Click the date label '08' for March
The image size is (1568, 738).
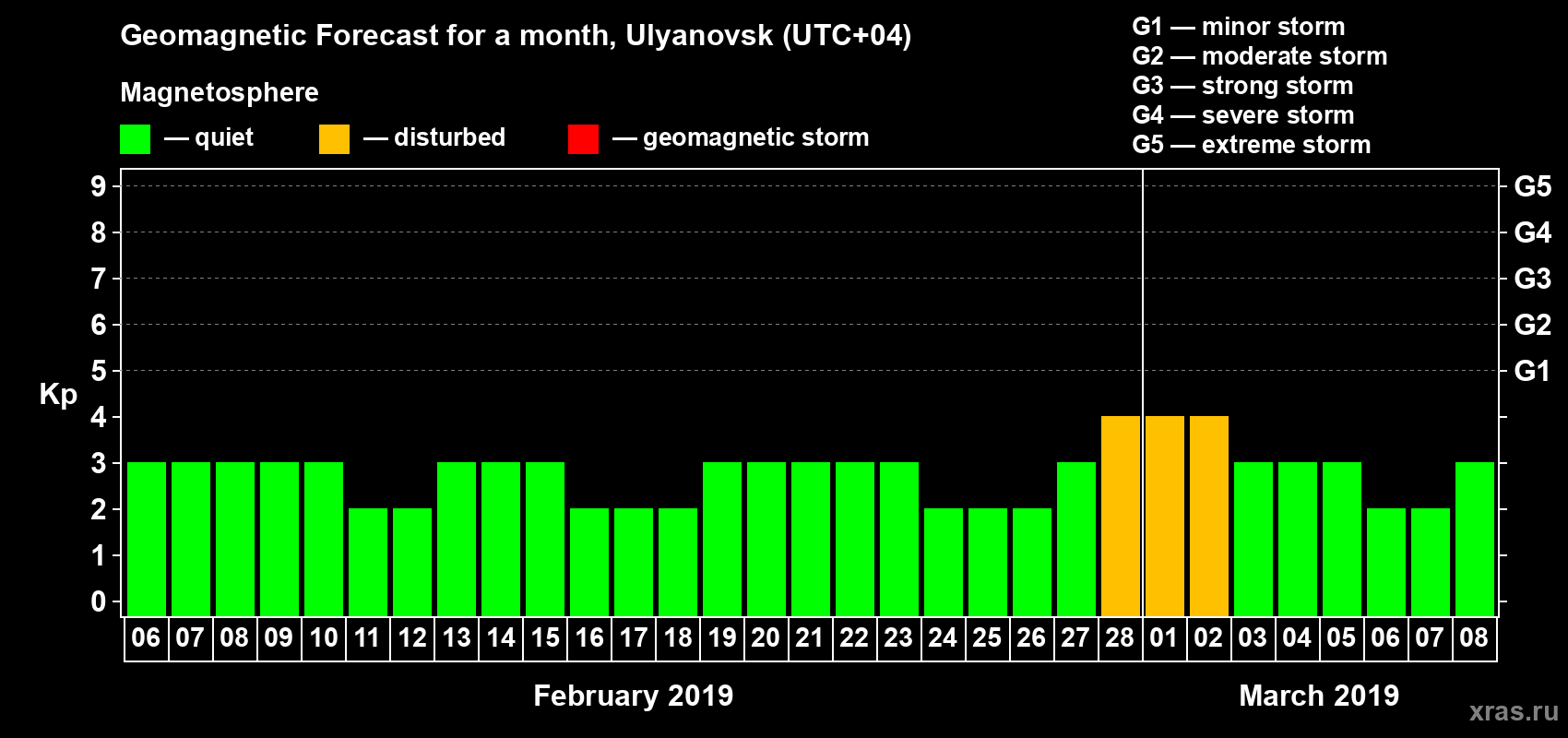(x=1474, y=637)
